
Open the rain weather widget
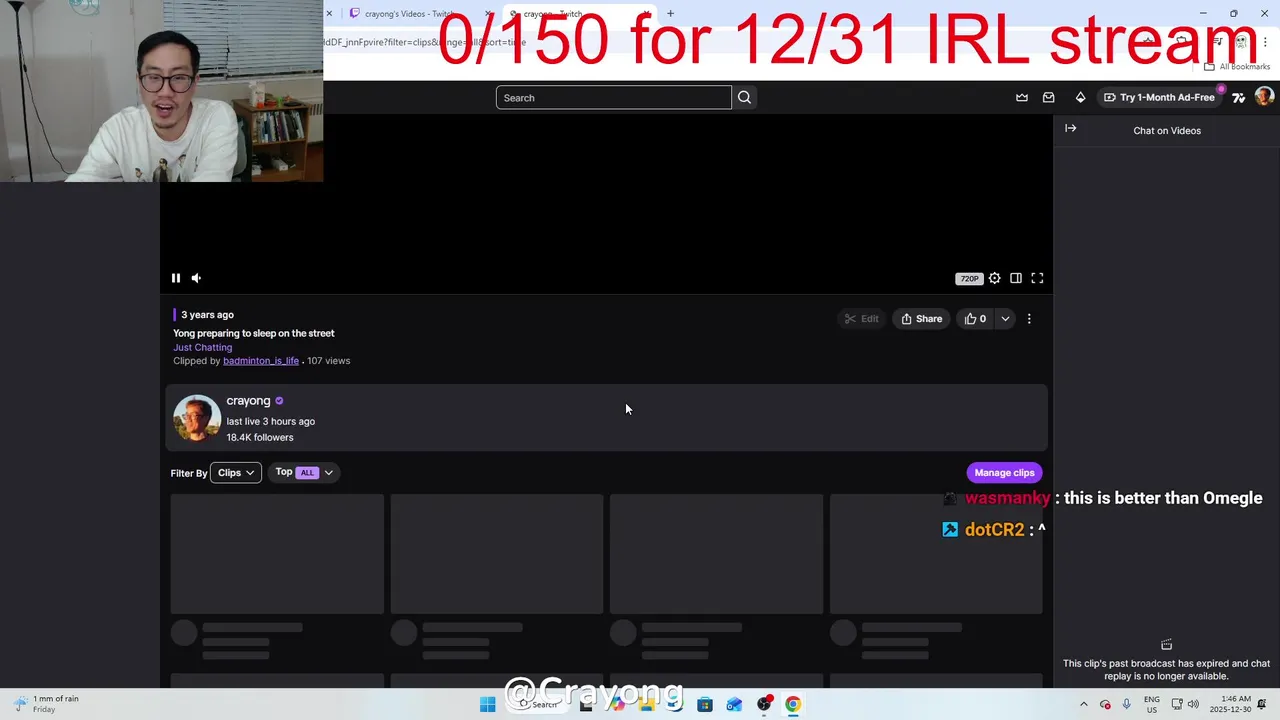pyautogui.click(x=46, y=704)
